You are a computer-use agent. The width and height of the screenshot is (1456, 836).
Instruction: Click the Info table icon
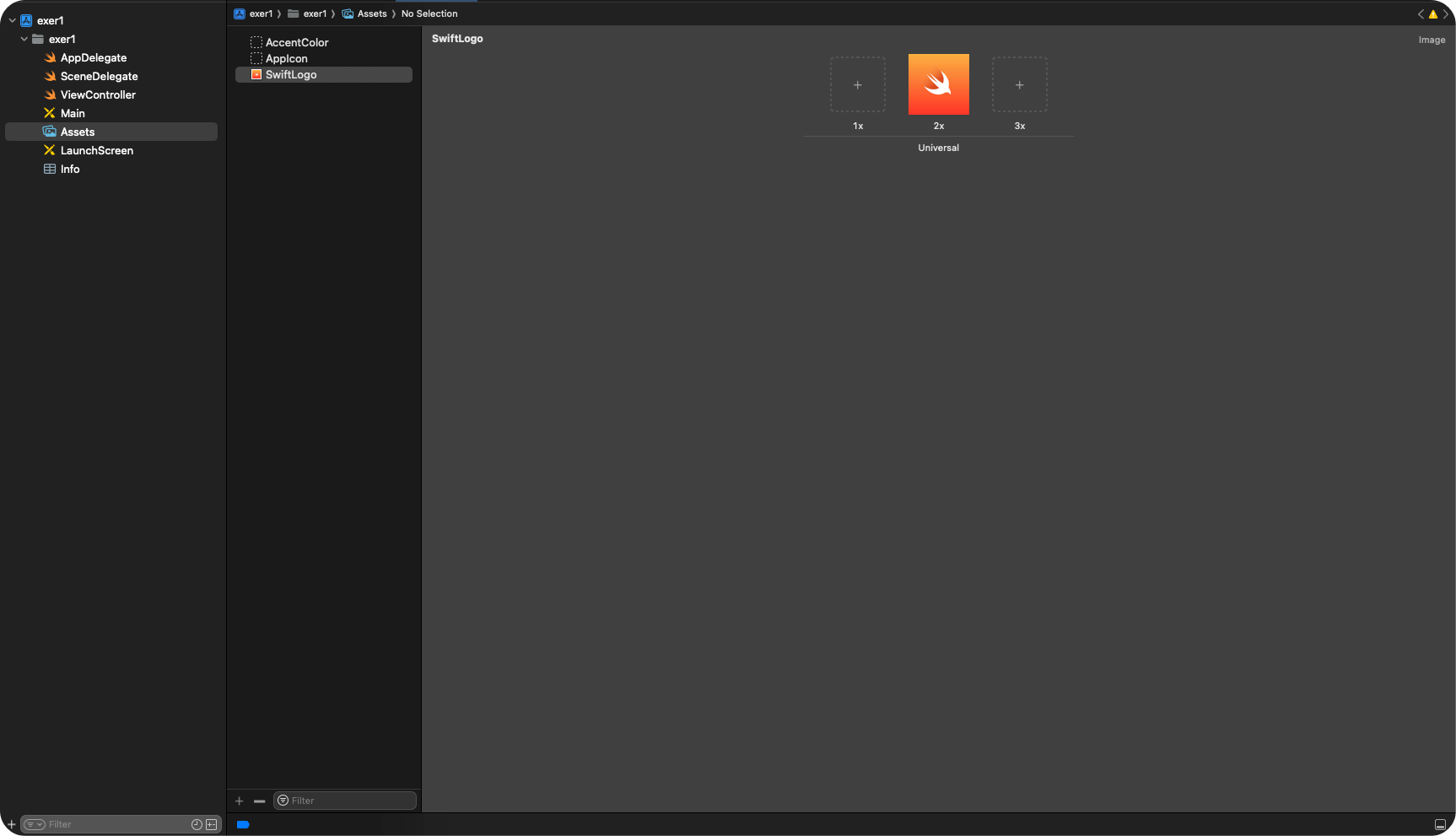pyautogui.click(x=50, y=169)
